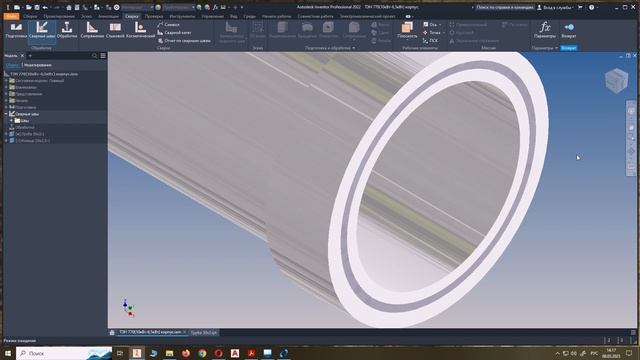The width and height of the screenshot is (640, 360).
Task: Expand the Швы folder node
Action: pos(11,121)
